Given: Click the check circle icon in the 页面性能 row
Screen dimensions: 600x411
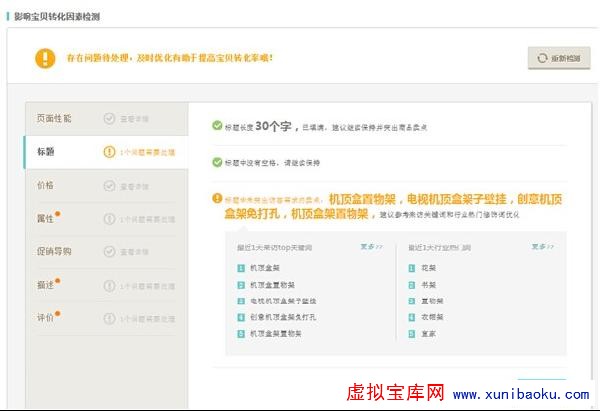Looking at the screenshot, I should pyautogui.click(x=109, y=119).
